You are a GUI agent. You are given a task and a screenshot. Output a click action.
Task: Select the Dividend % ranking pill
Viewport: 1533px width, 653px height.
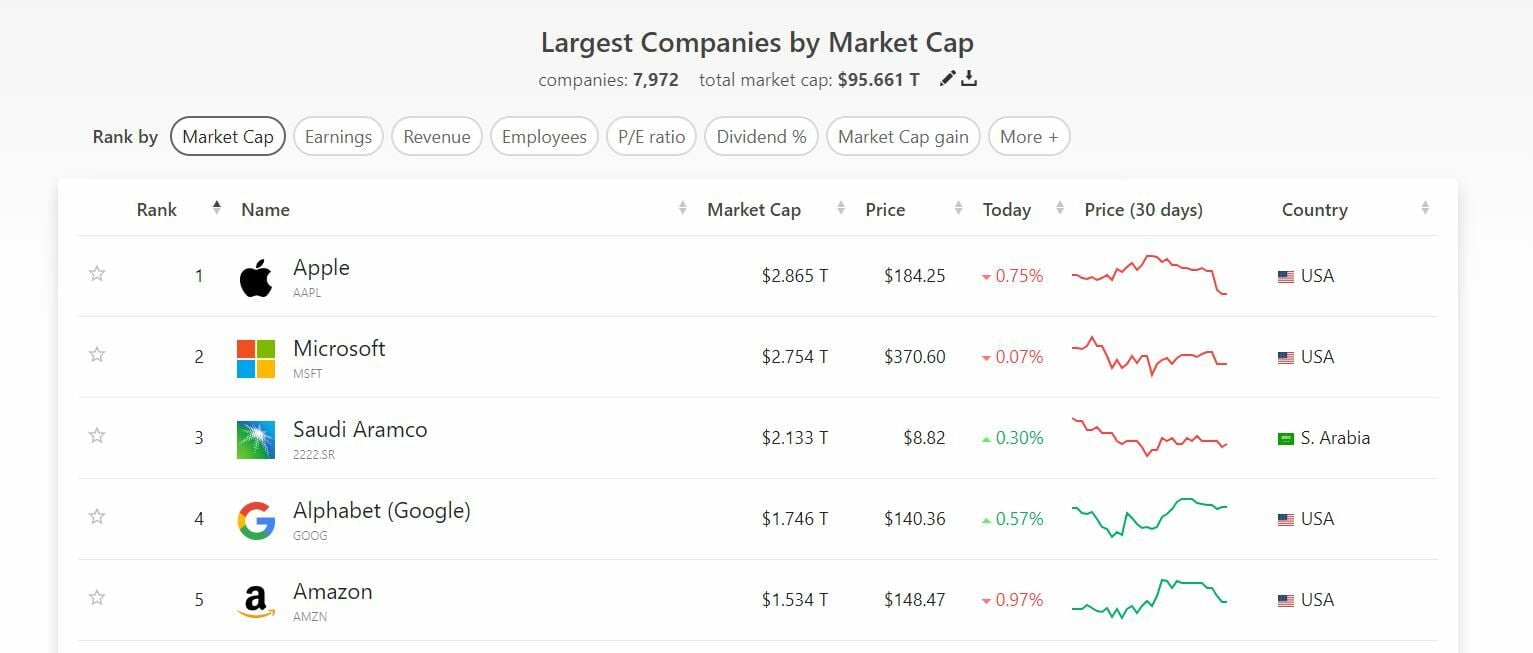[x=761, y=137]
